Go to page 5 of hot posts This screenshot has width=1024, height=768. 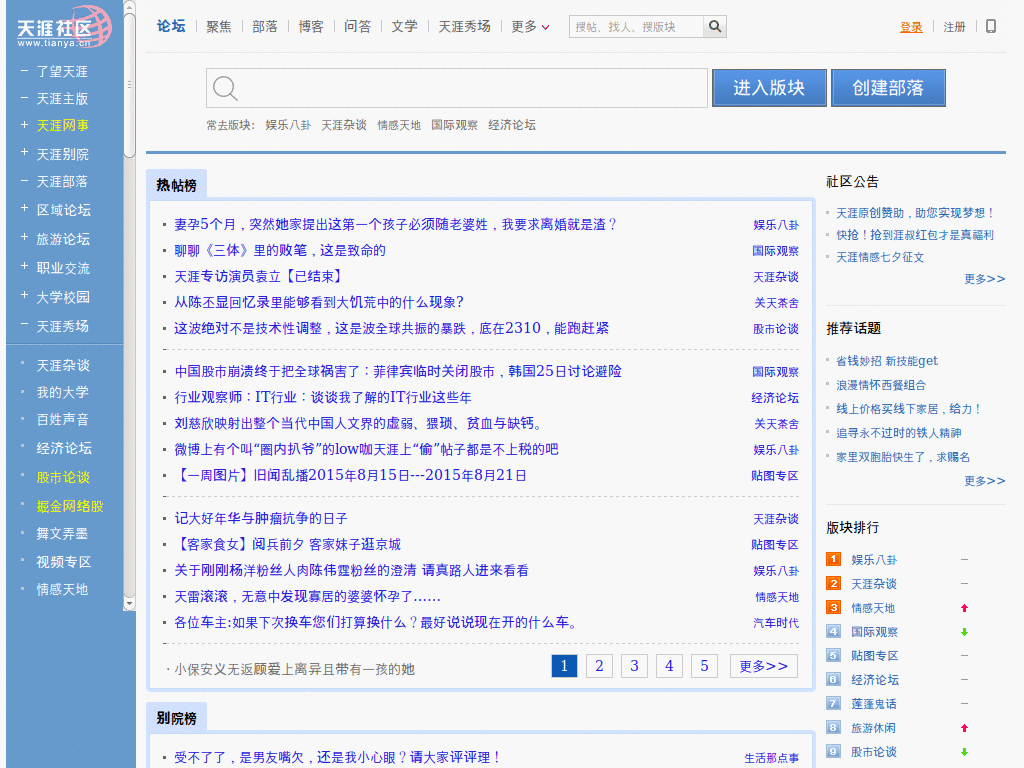tap(704, 665)
